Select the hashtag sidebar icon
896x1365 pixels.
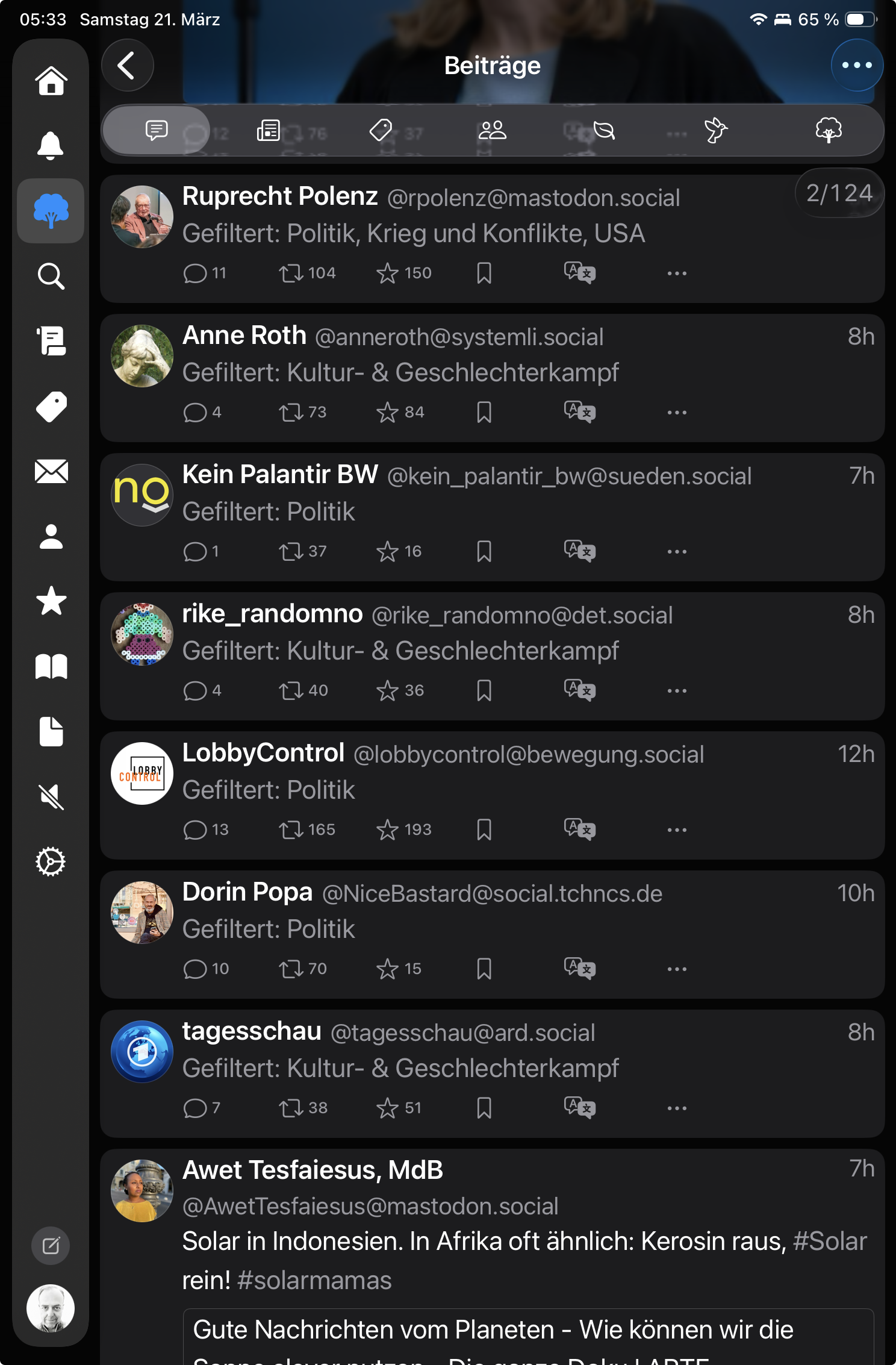click(51, 406)
